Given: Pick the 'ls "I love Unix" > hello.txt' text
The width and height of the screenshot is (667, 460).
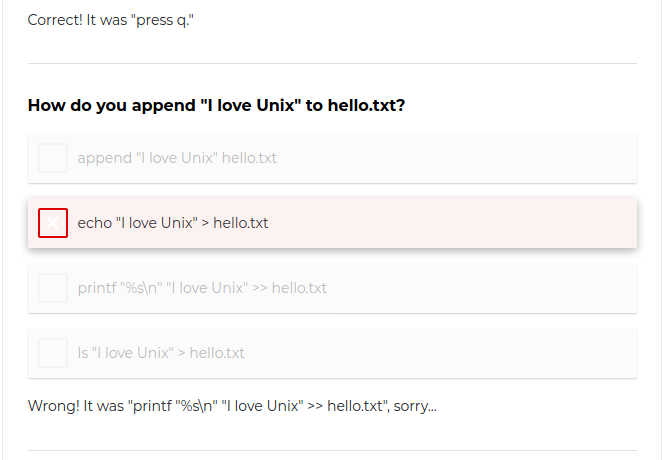Looking at the screenshot, I should click(160, 353).
